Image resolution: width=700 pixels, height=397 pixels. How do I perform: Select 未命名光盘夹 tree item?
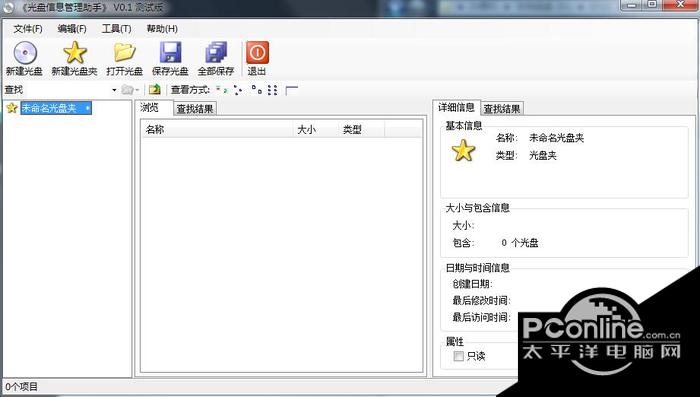coord(56,108)
